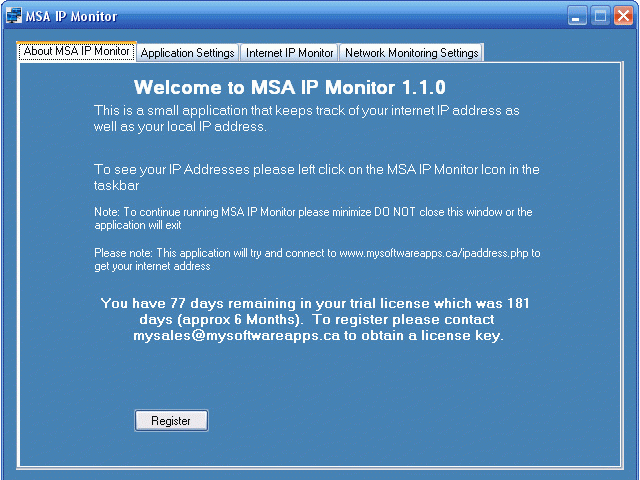Switch to the Application Settings tab

pos(187,53)
